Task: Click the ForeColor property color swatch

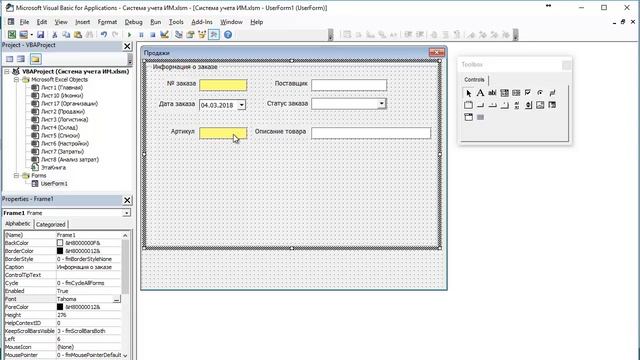Action: coord(60,307)
